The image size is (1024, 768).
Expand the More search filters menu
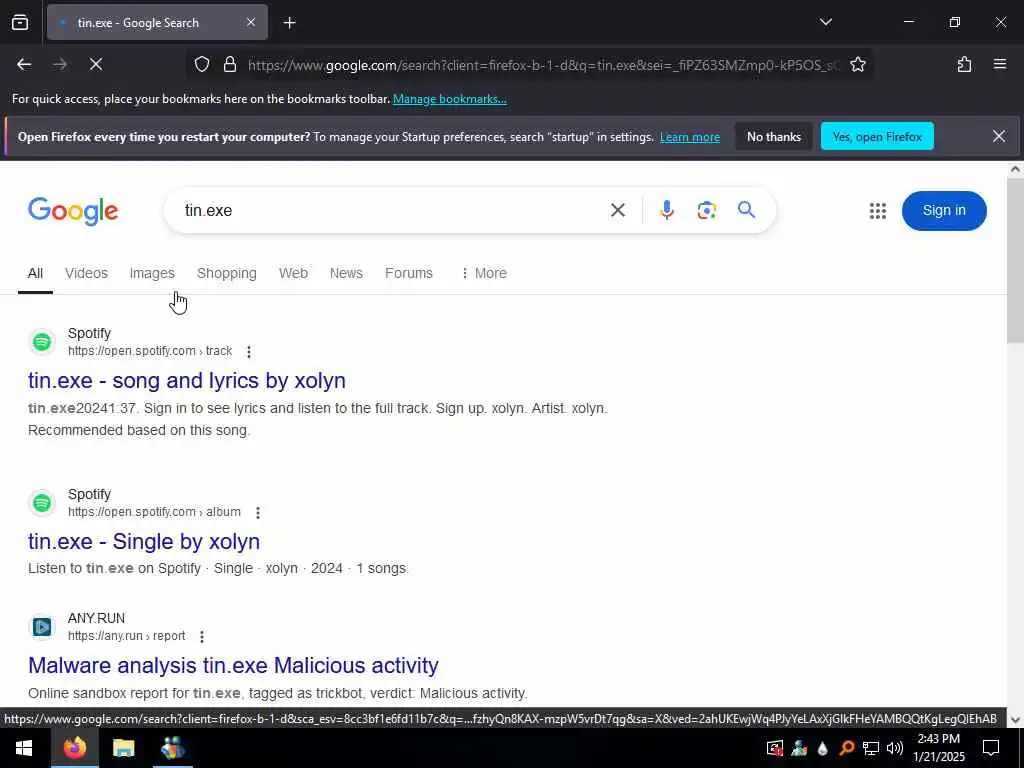(483, 273)
